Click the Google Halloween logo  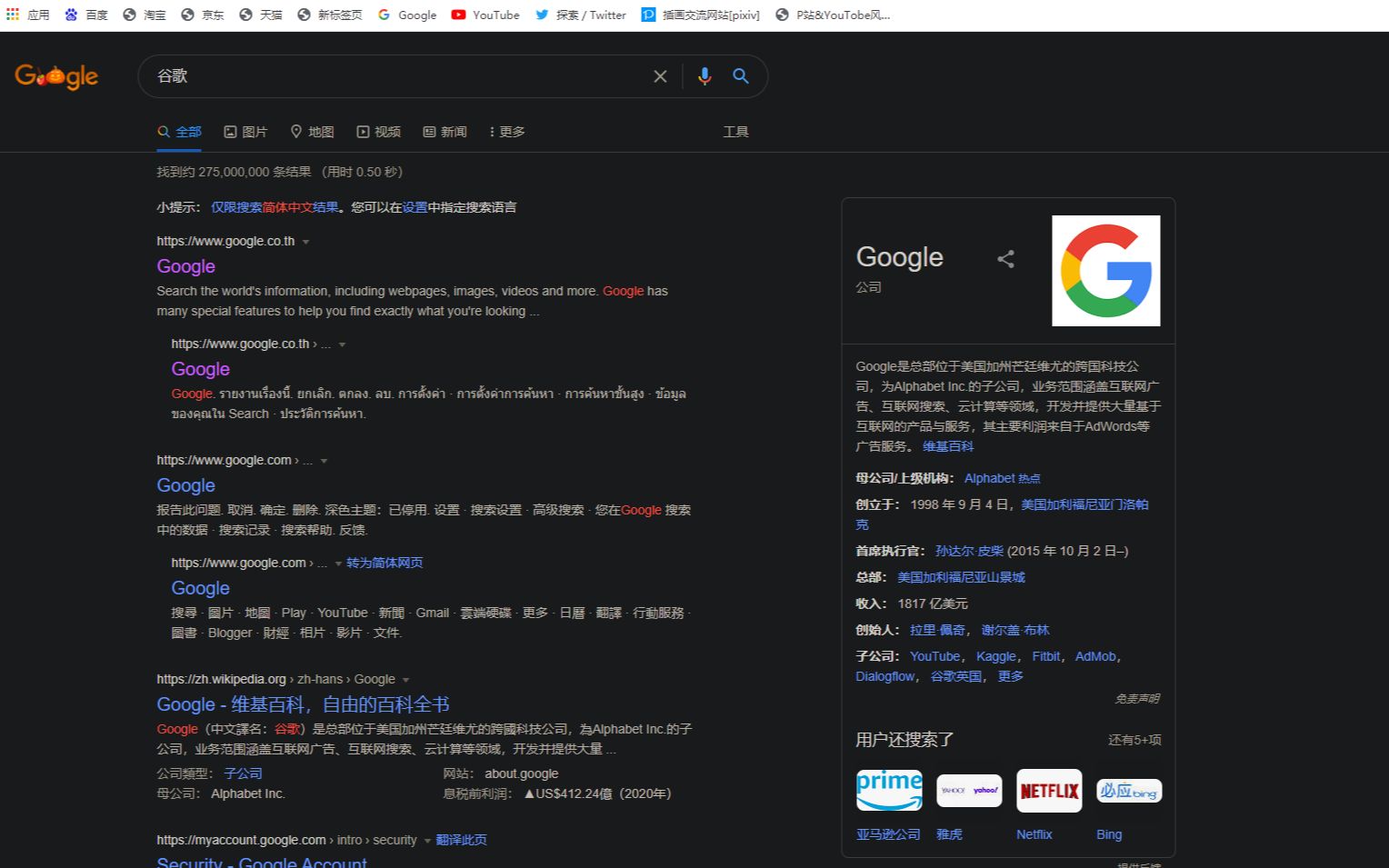tap(56, 76)
